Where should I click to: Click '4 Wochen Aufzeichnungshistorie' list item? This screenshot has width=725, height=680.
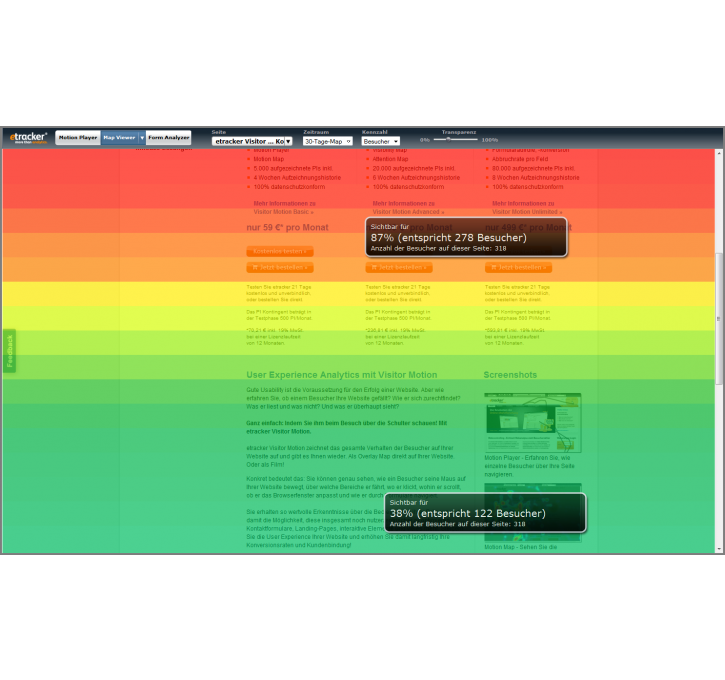pos(297,178)
